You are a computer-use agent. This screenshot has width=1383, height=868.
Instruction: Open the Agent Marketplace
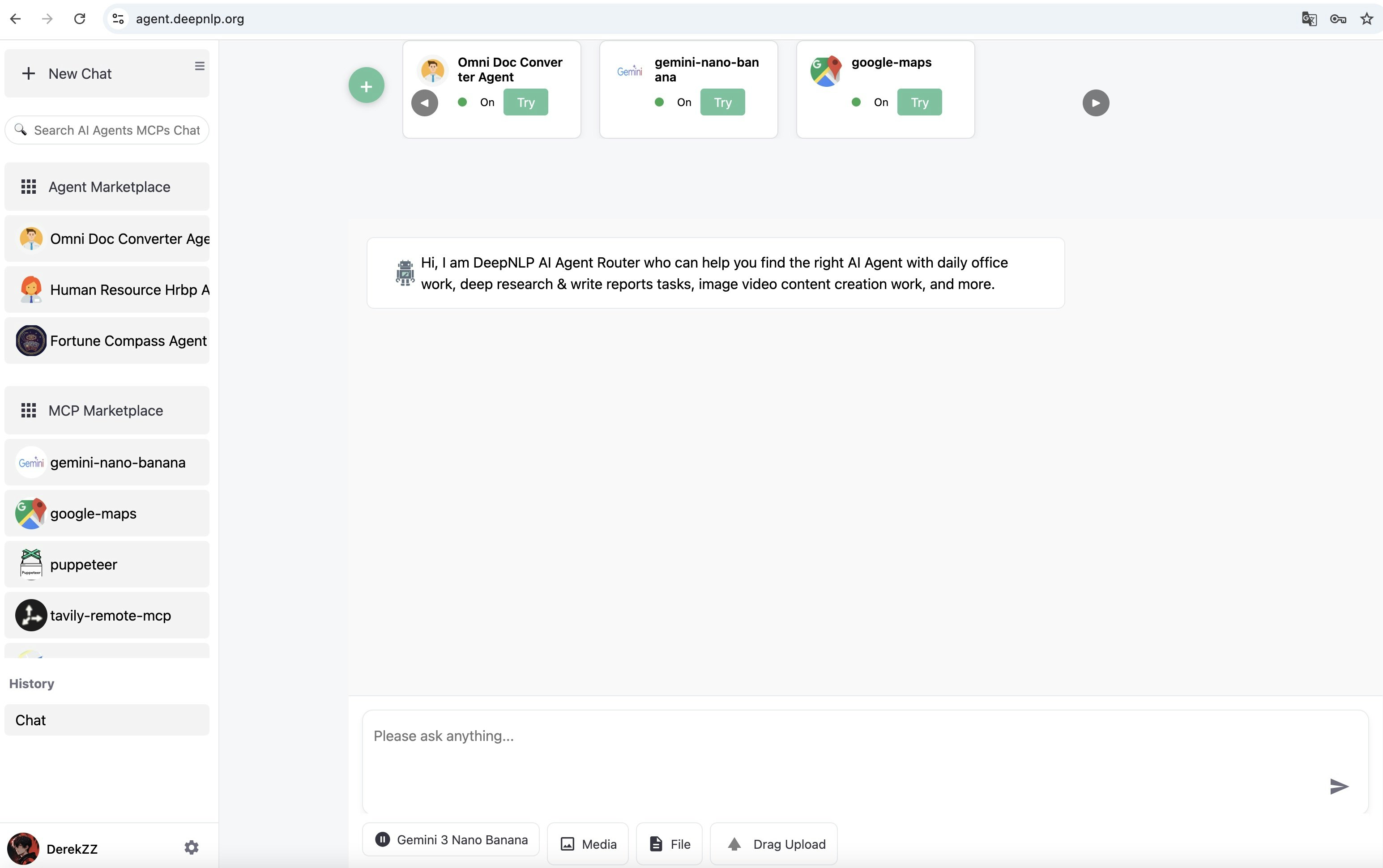point(107,186)
